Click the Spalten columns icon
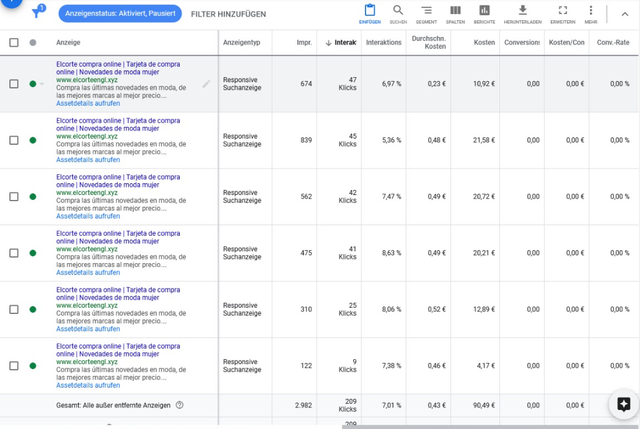The width and height of the screenshot is (640, 429). tap(455, 10)
